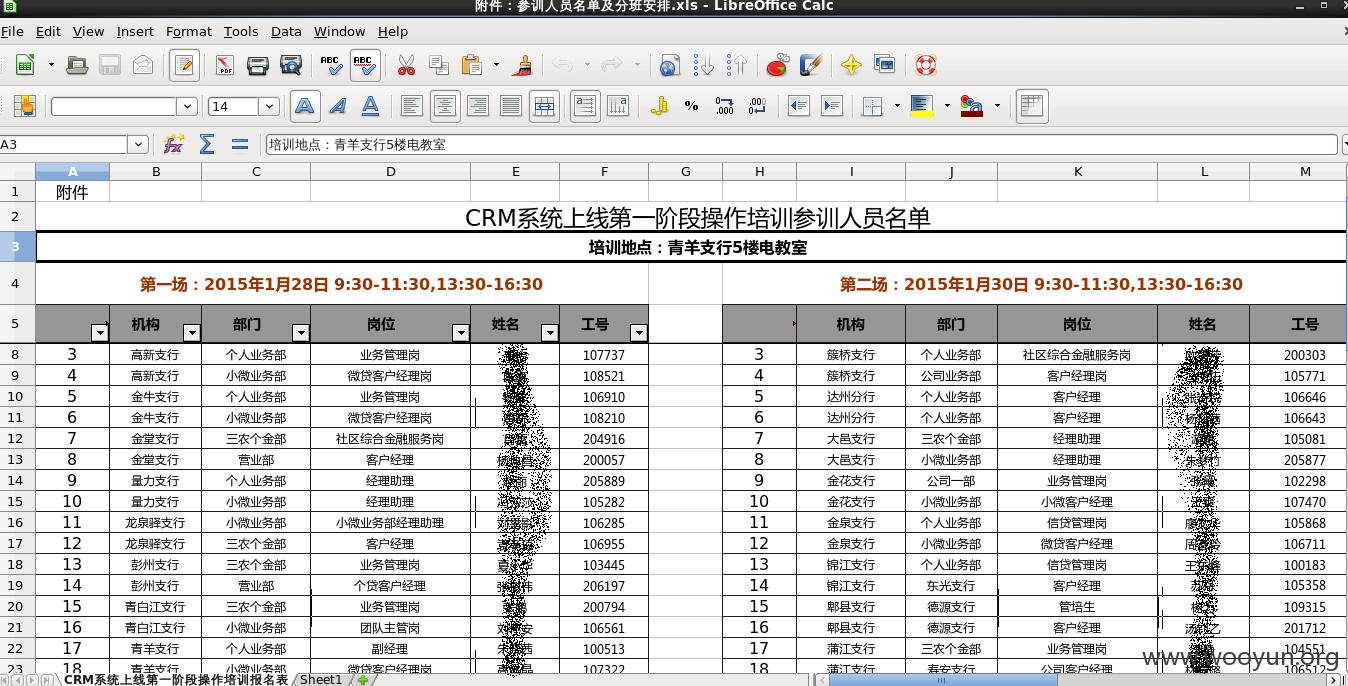
Task: Click the Print file directly icon
Action: [257, 66]
